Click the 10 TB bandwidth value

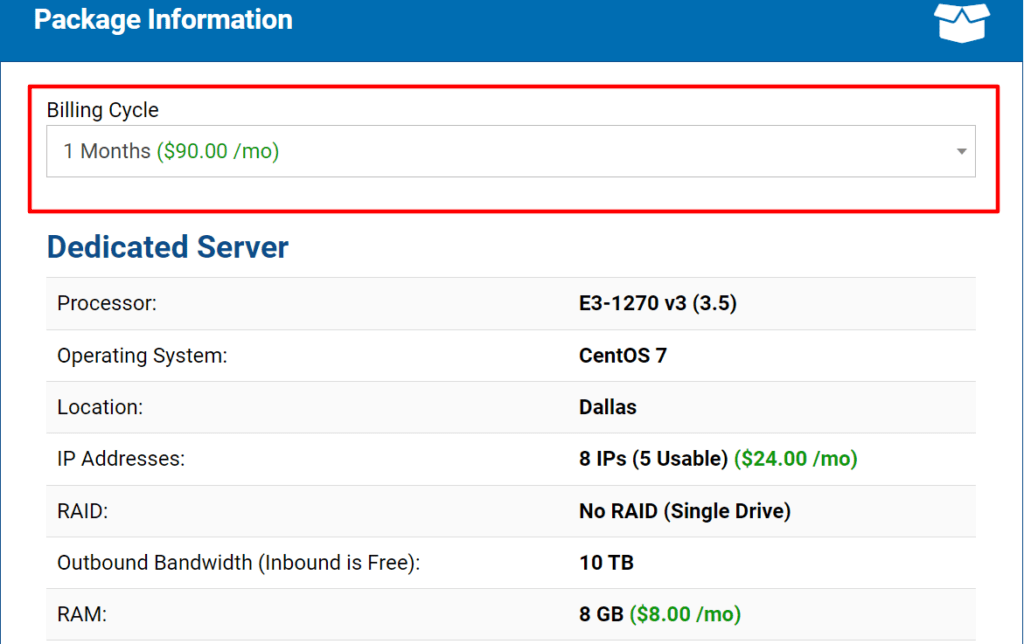pyautogui.click(x=606, y=563)
